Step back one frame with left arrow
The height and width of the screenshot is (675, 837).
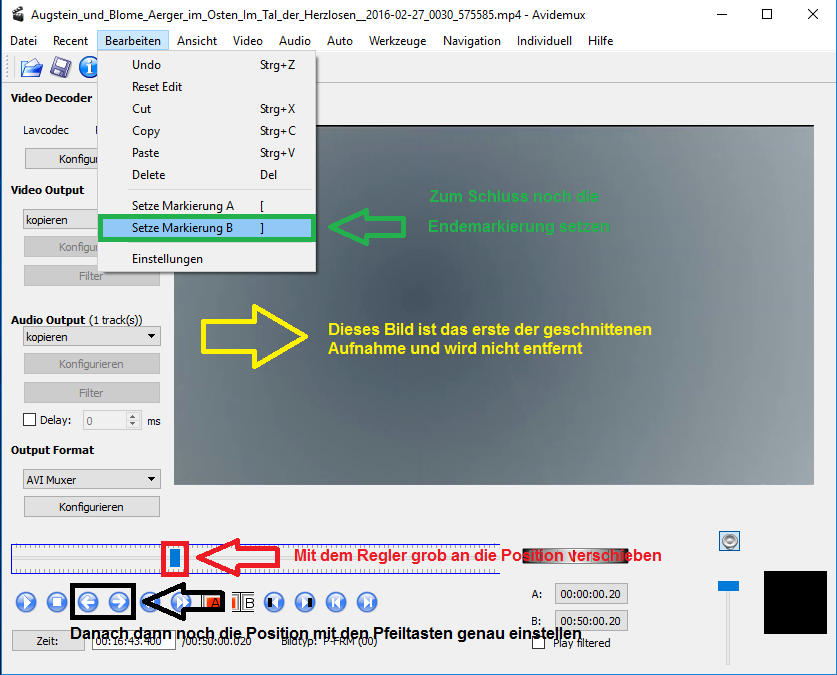88,601
